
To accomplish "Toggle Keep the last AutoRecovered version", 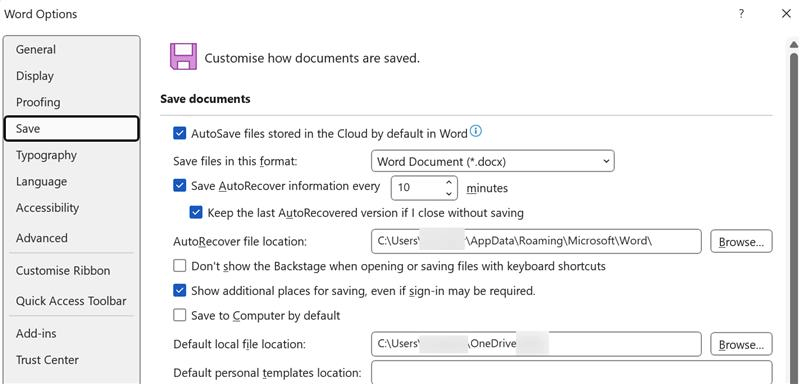I will [x=196, y=212].
